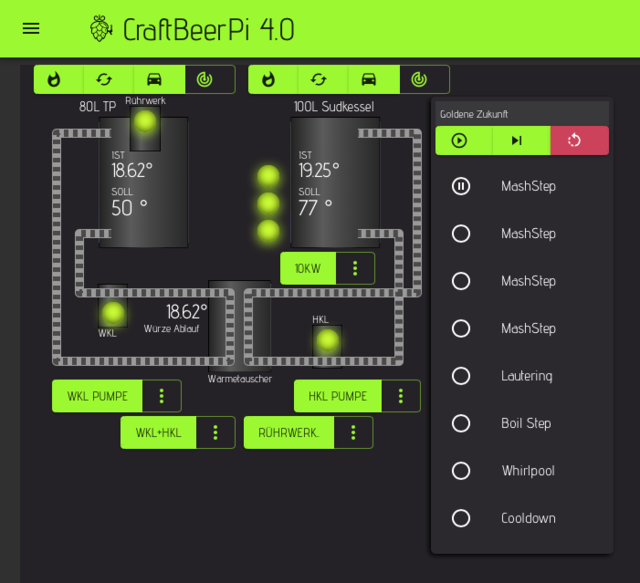
Task: Click the Boil Step label
Action: 526,423
